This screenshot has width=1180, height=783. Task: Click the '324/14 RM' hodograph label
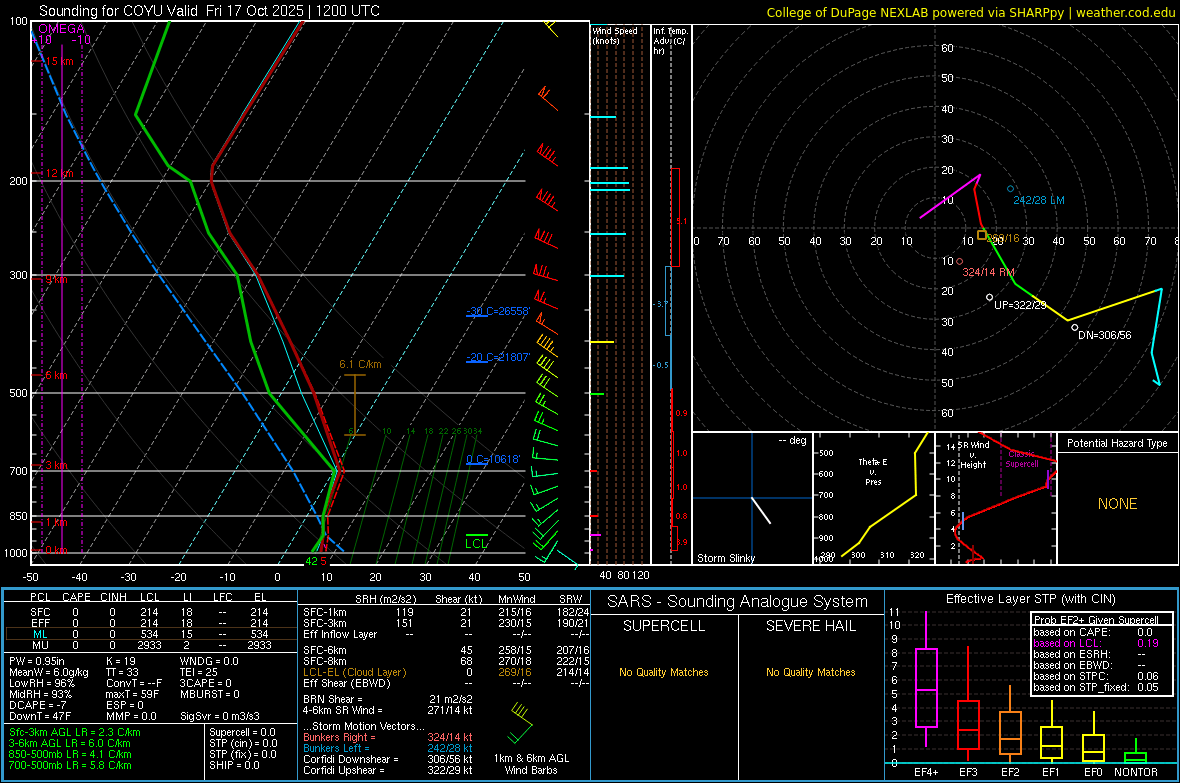tap(989, 272)
